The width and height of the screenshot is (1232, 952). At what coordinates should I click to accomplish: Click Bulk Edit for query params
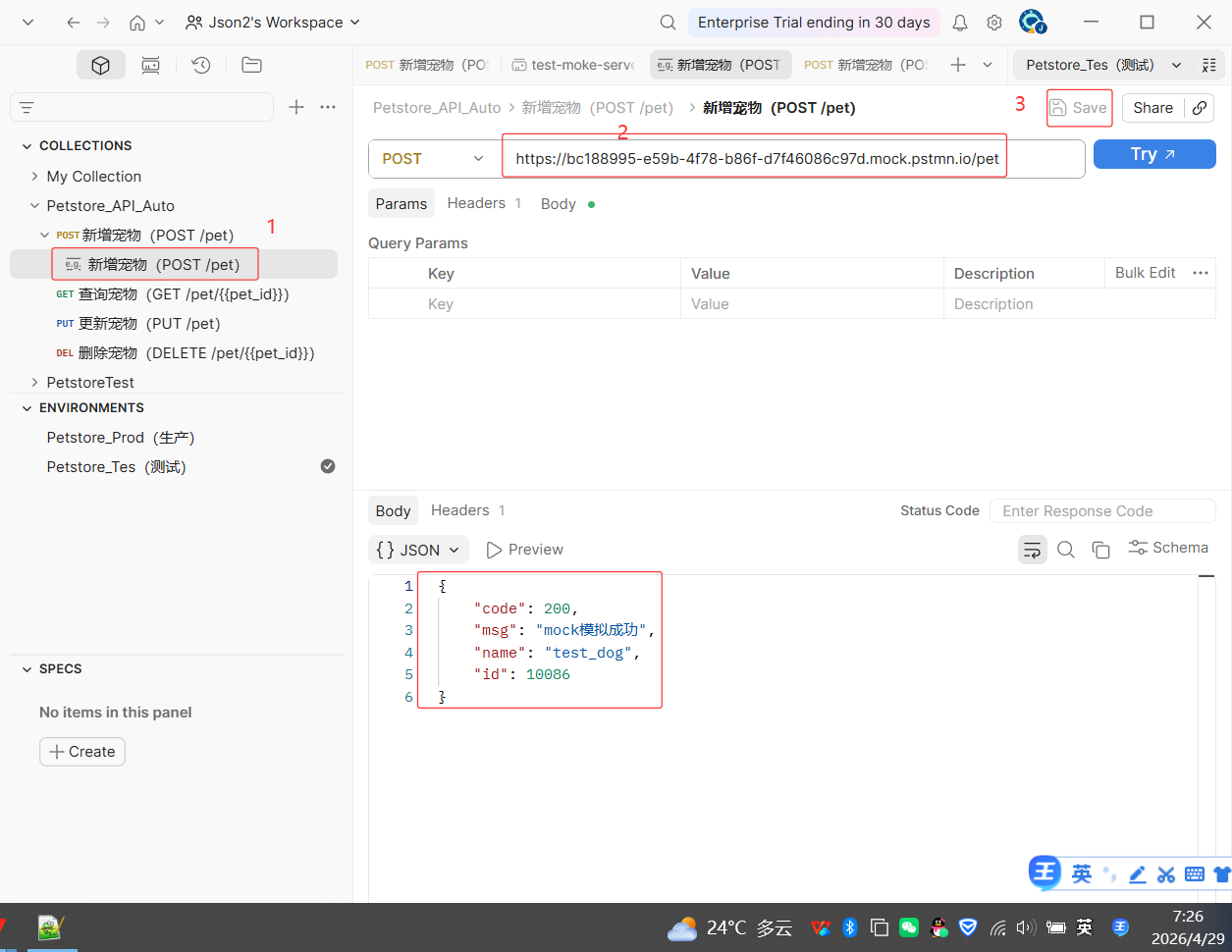(x=1145, y=273)
